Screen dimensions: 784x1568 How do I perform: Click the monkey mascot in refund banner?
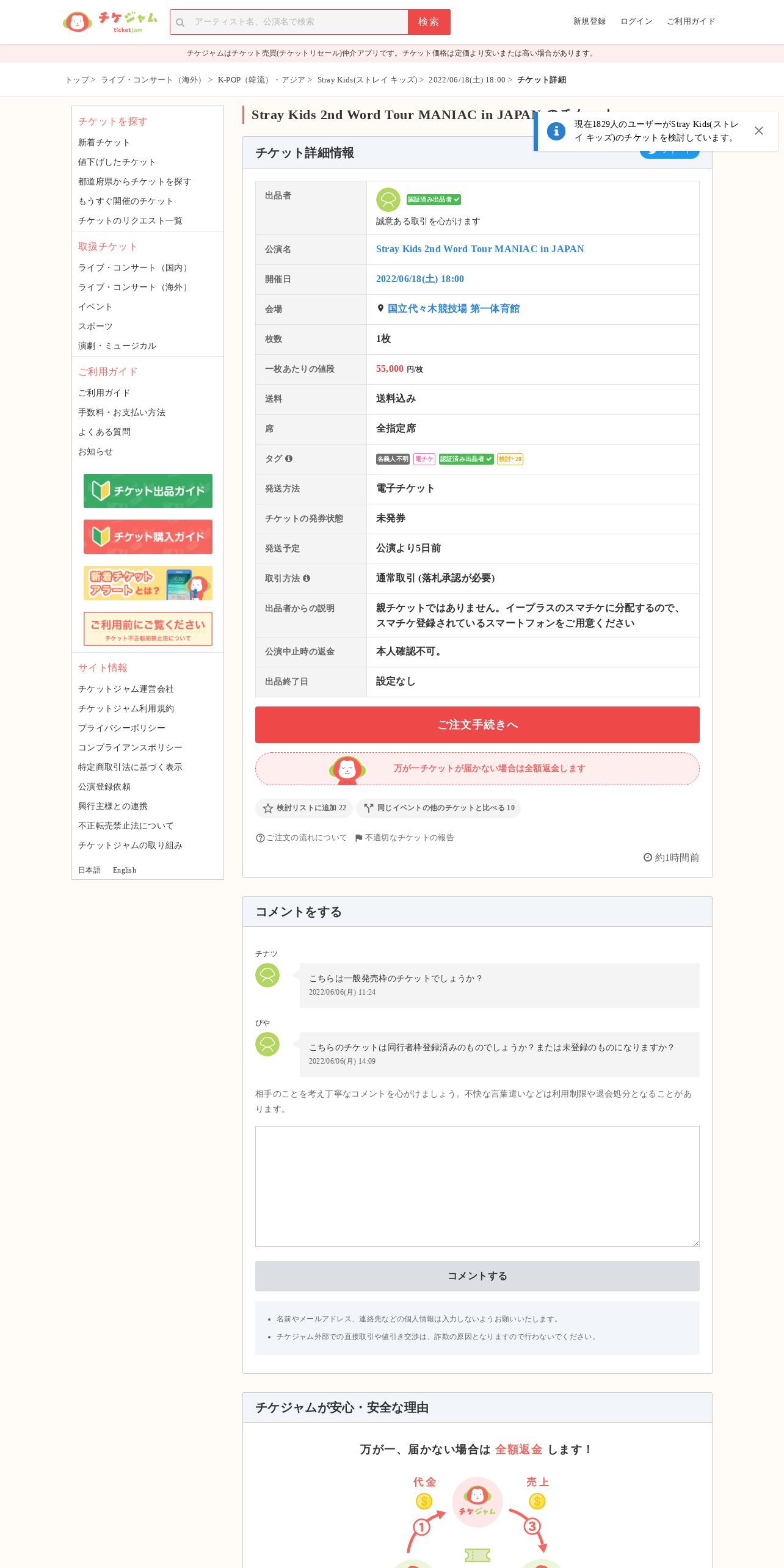click(x=347, y=769)
